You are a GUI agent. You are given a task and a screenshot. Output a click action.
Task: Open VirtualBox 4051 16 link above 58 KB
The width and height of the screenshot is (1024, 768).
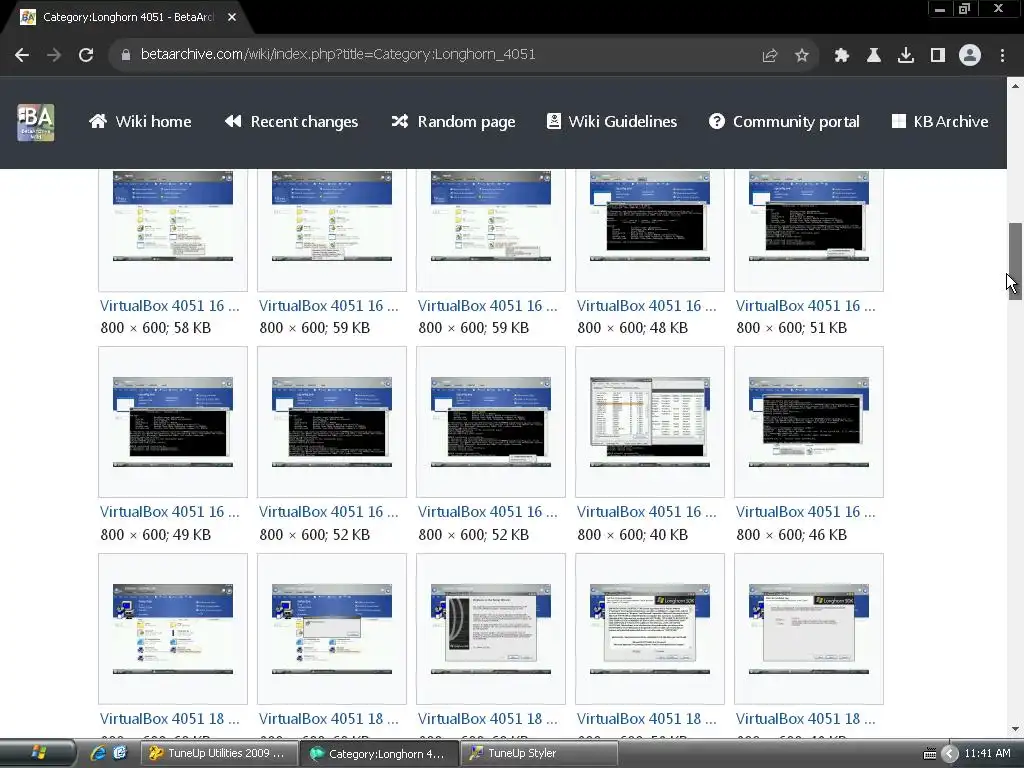pyautogui.click(x=170, y=306)
